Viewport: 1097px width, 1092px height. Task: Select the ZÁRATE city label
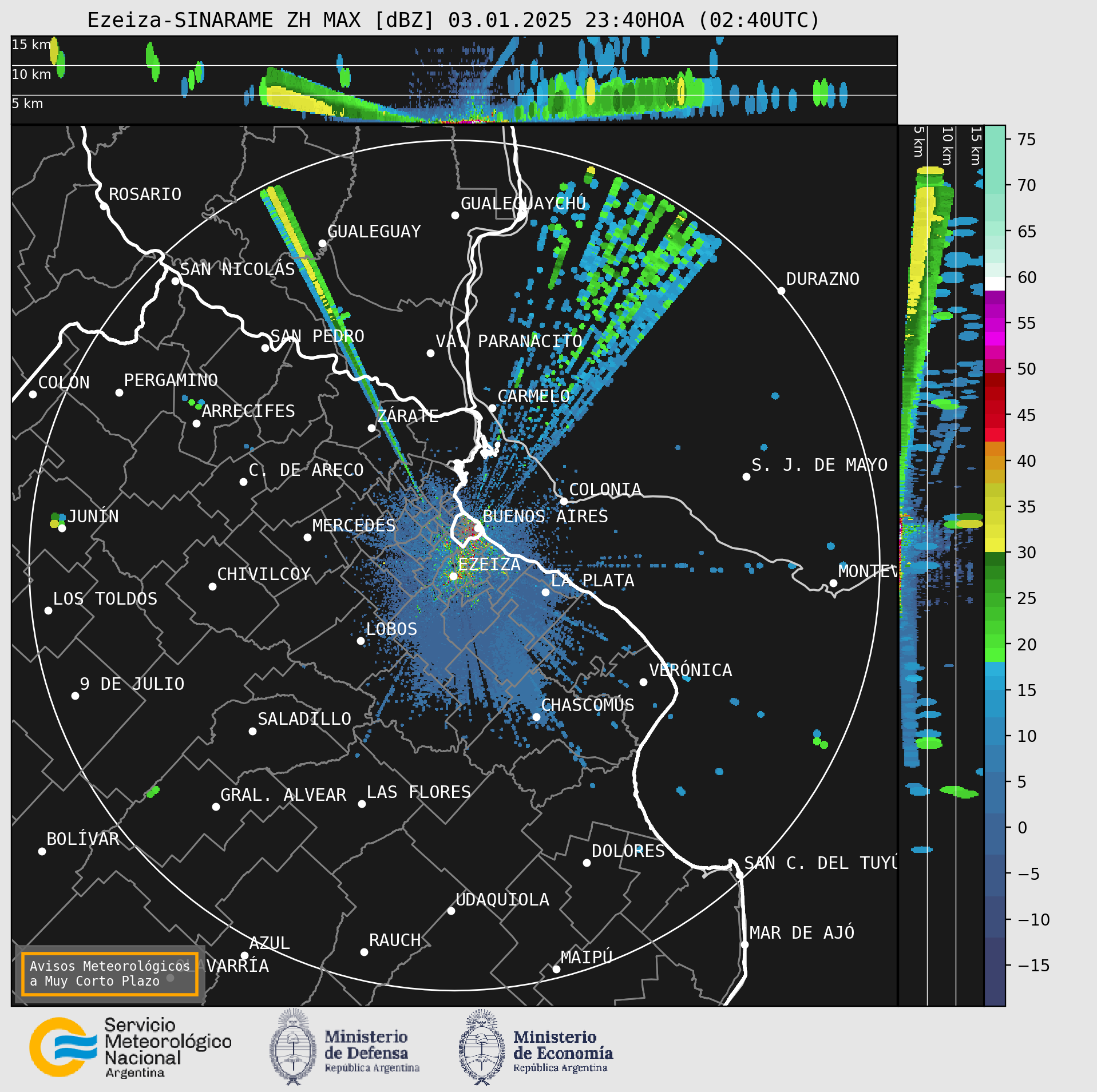(407, 416)
